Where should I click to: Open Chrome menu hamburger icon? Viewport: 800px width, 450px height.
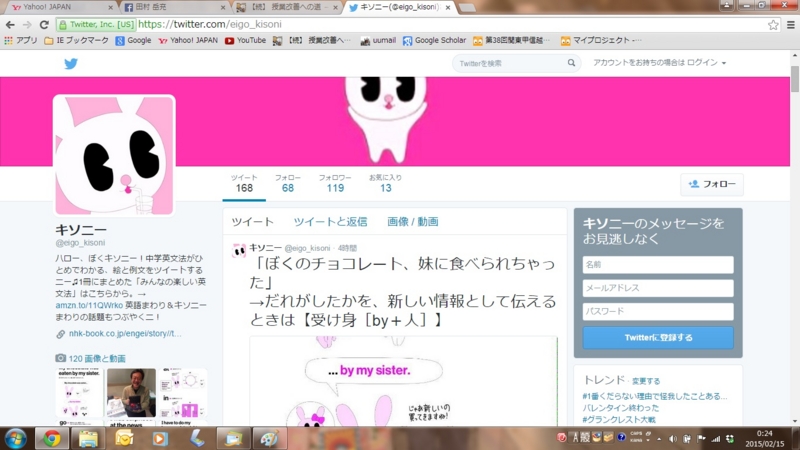[790, 24]
